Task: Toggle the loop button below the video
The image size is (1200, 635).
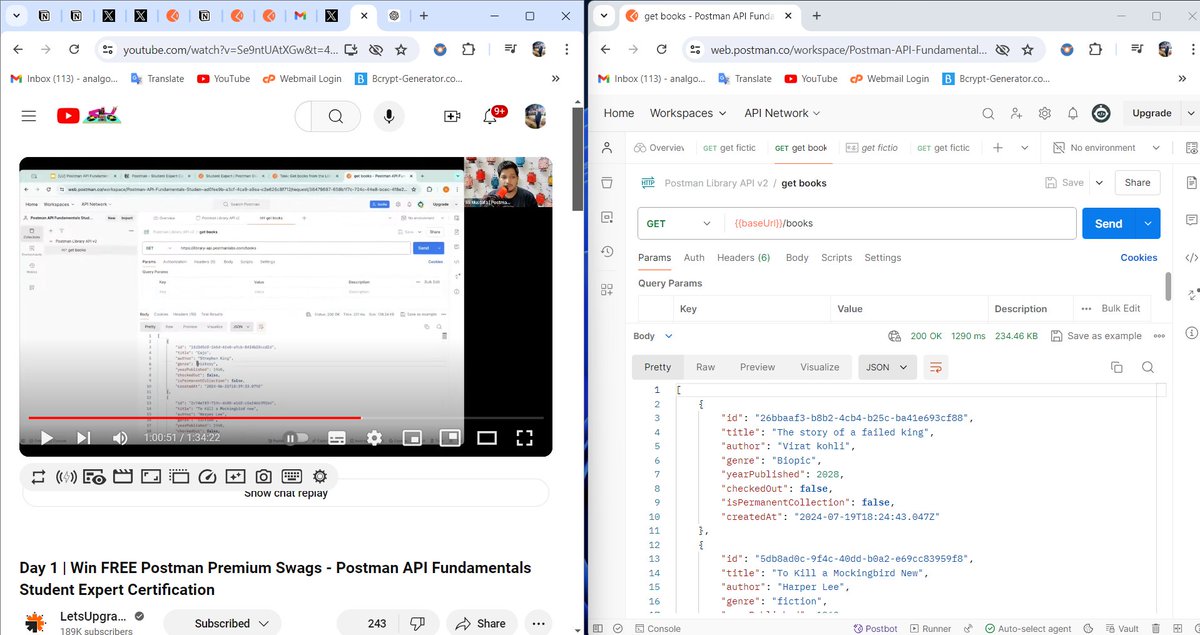Action: (x=38, y=477)
